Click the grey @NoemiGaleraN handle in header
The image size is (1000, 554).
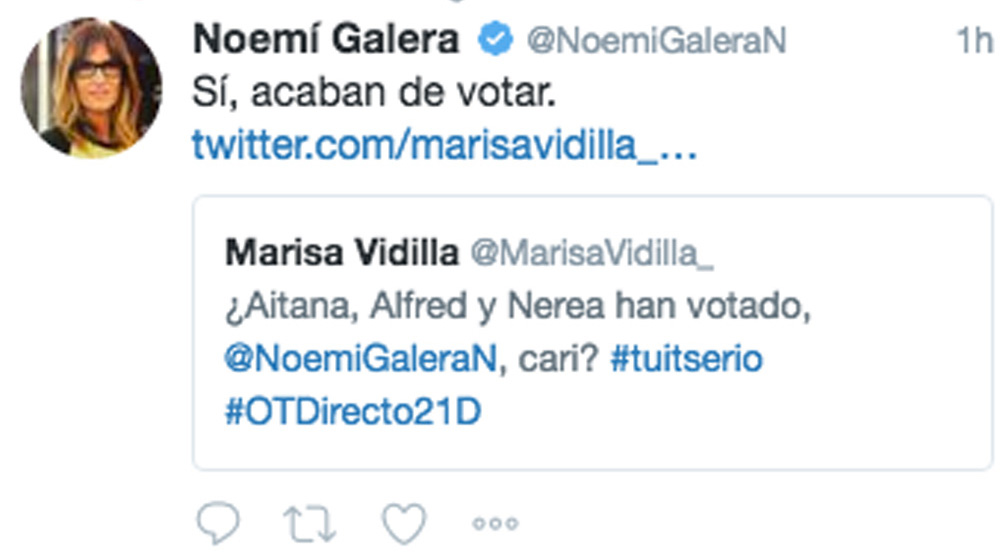(656, 41)
